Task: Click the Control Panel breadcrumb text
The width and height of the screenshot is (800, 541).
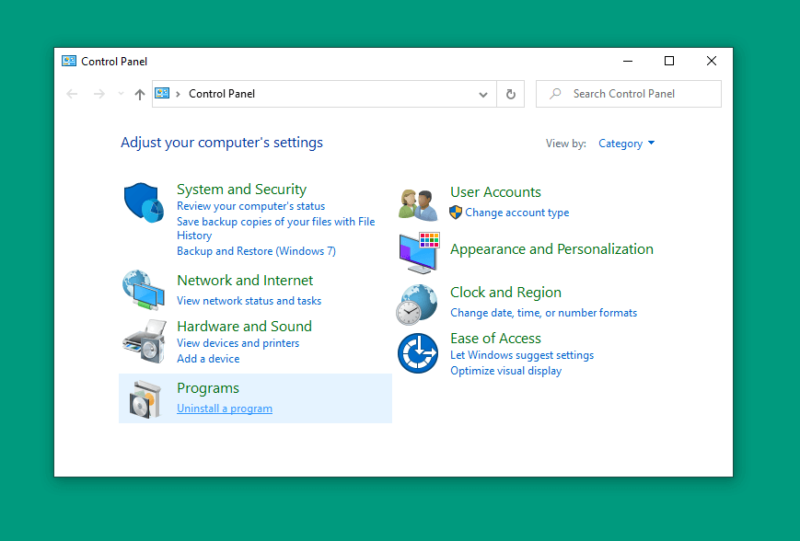Action: coord(221,94)
